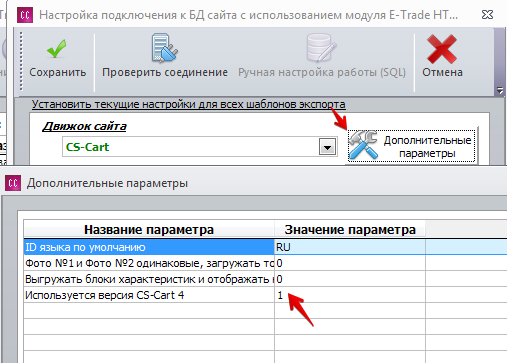Click the RU value cell
This screenshot has width=507, height=363.
point(350,247)
